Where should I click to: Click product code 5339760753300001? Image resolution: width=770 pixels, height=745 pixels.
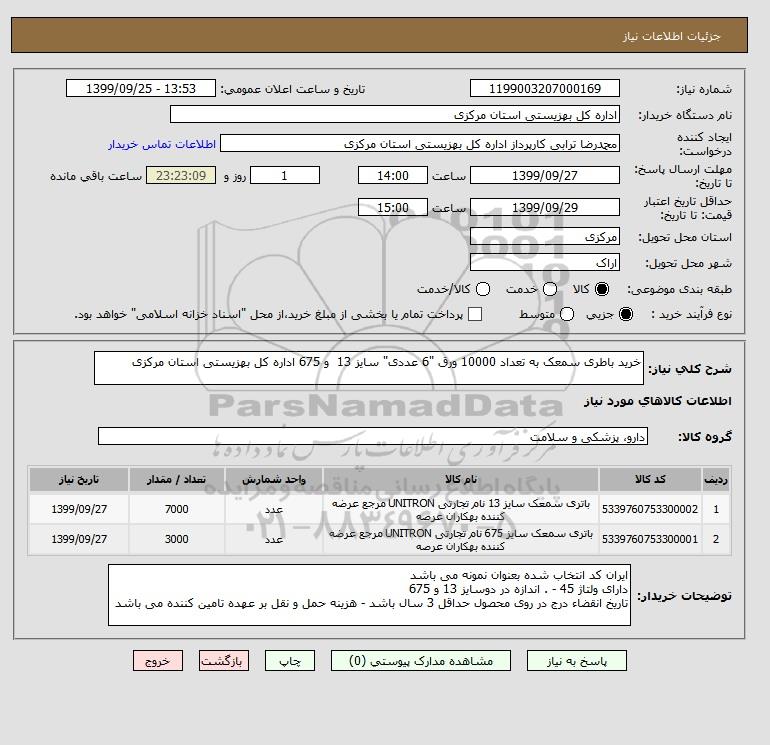tap(650, 539)
